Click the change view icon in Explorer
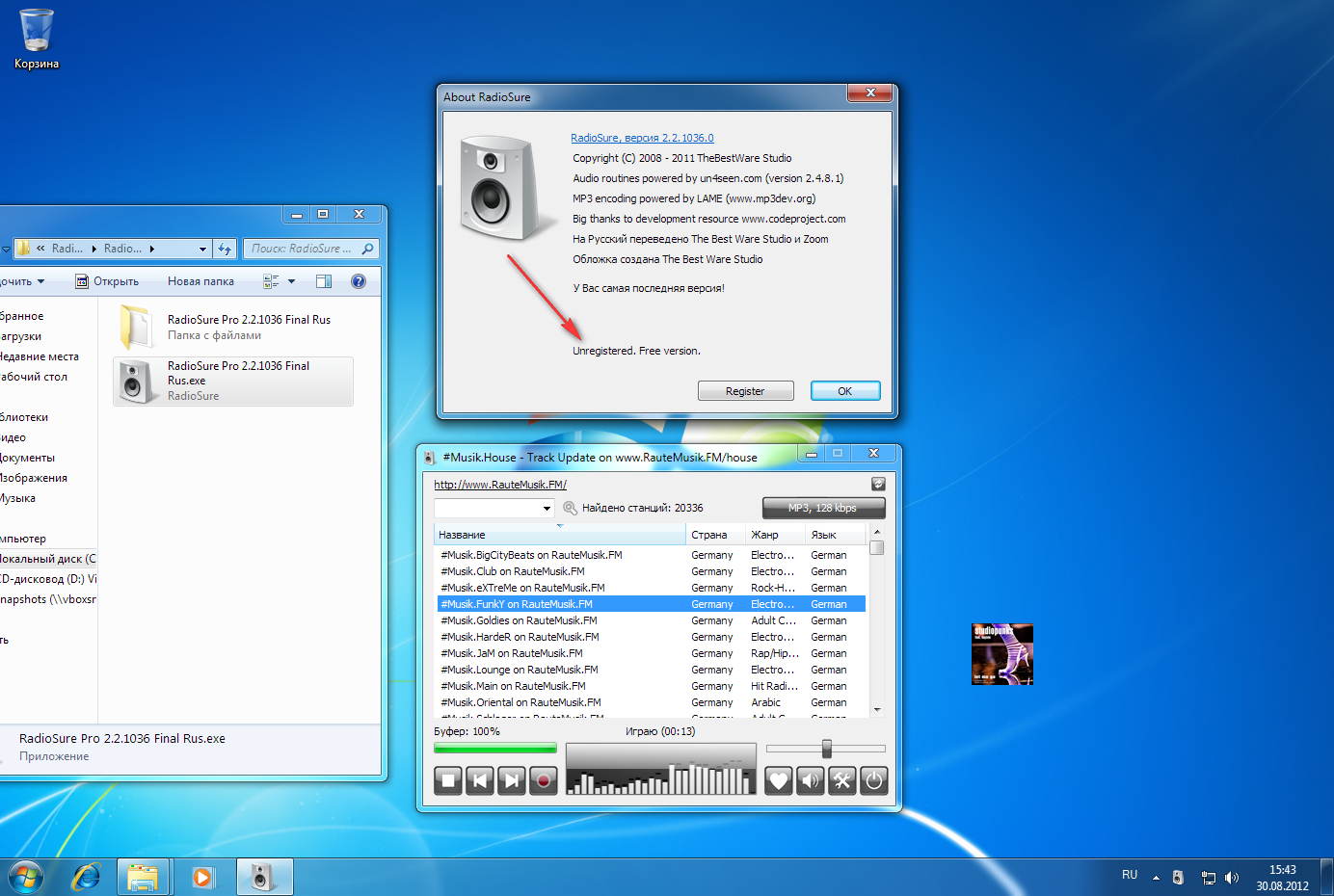1334x896 pixels. [x=271, y=281]
